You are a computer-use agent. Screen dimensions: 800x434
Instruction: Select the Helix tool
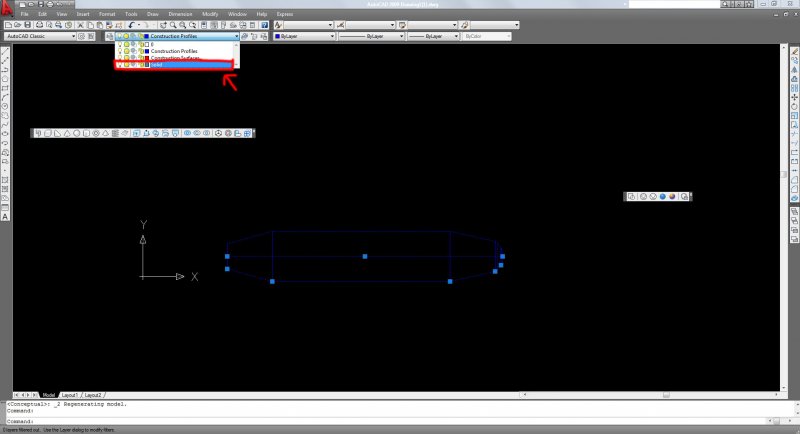coord(115,133)
